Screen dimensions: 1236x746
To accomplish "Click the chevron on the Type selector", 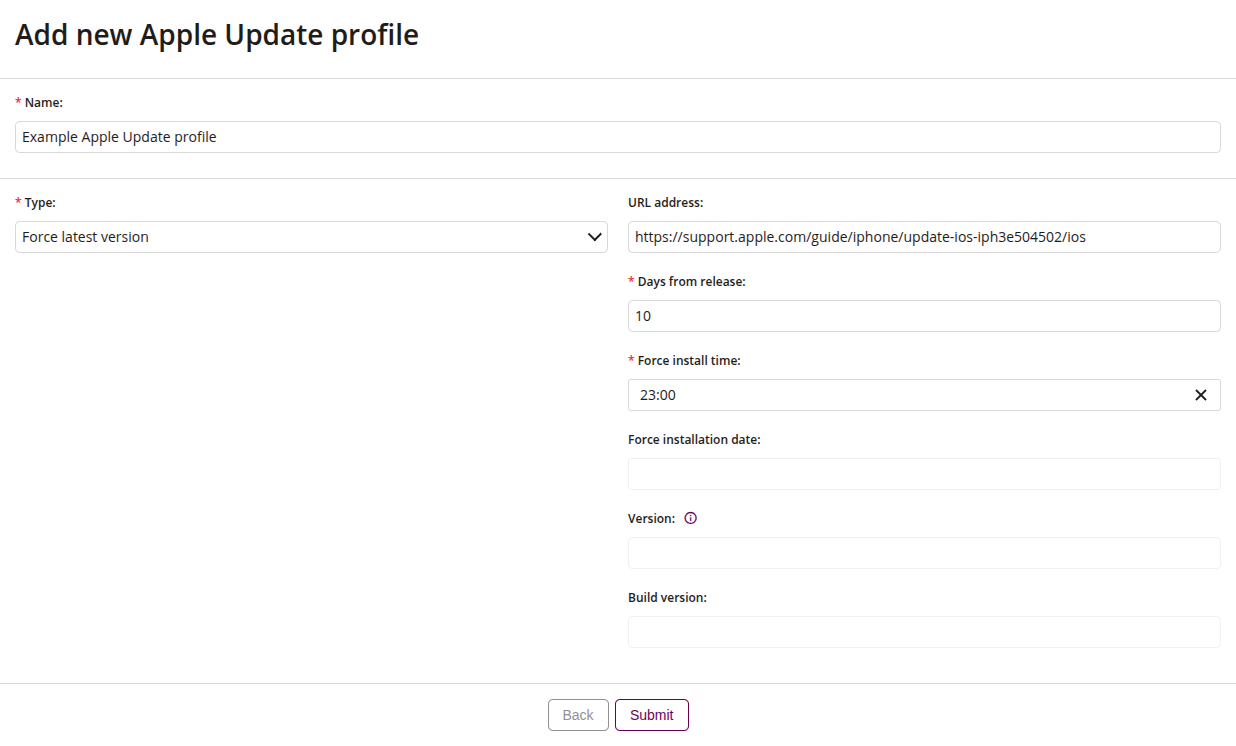I will pos(597,236).
